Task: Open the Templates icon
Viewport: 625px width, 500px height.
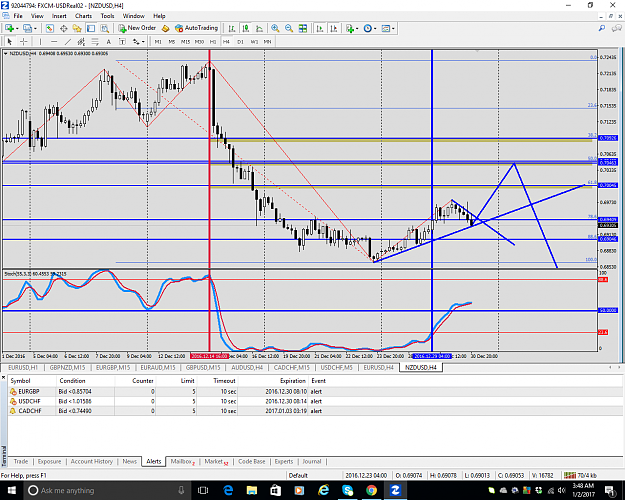Action: (385, 28)
